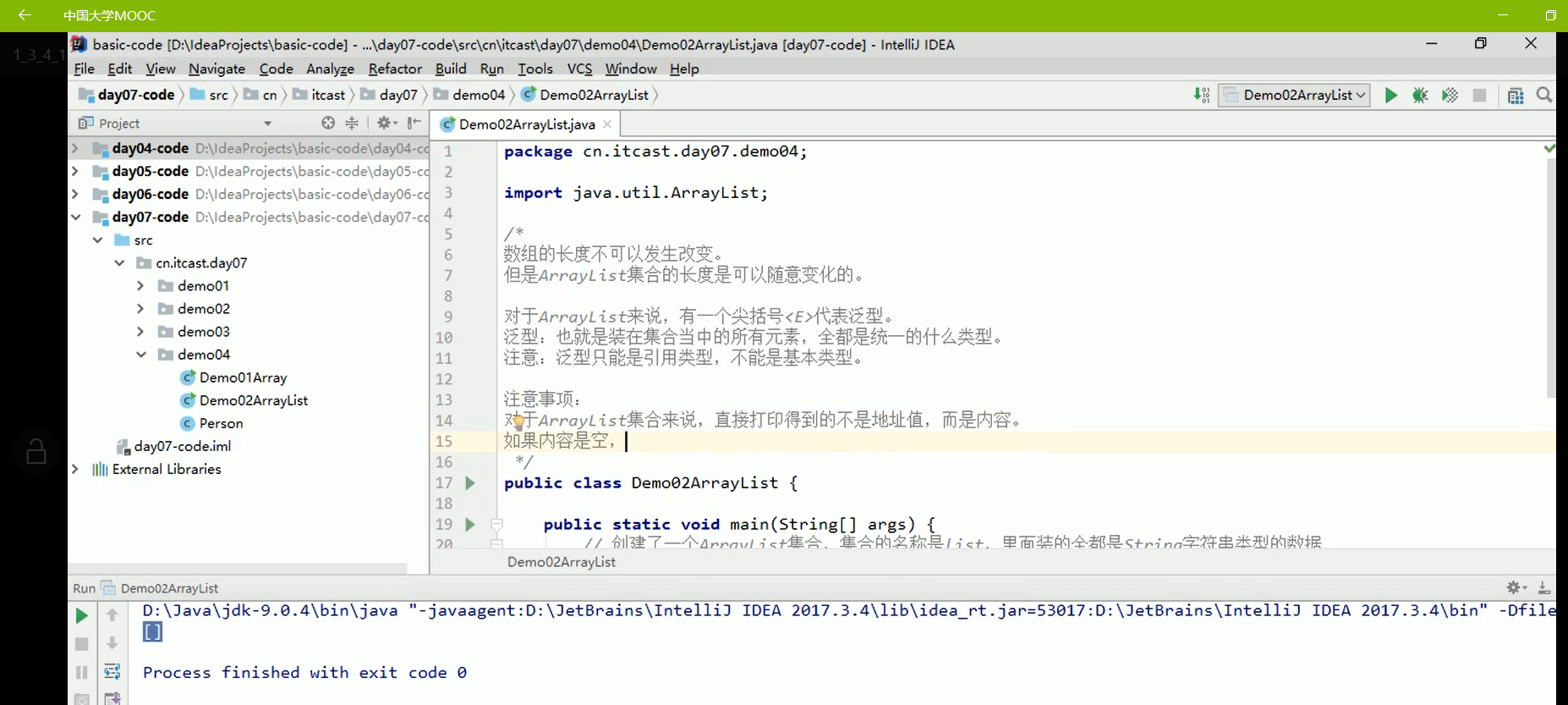Screen dimensions: 1568x705
Task: Click the Down stack trace arrow
Action: 112,644
